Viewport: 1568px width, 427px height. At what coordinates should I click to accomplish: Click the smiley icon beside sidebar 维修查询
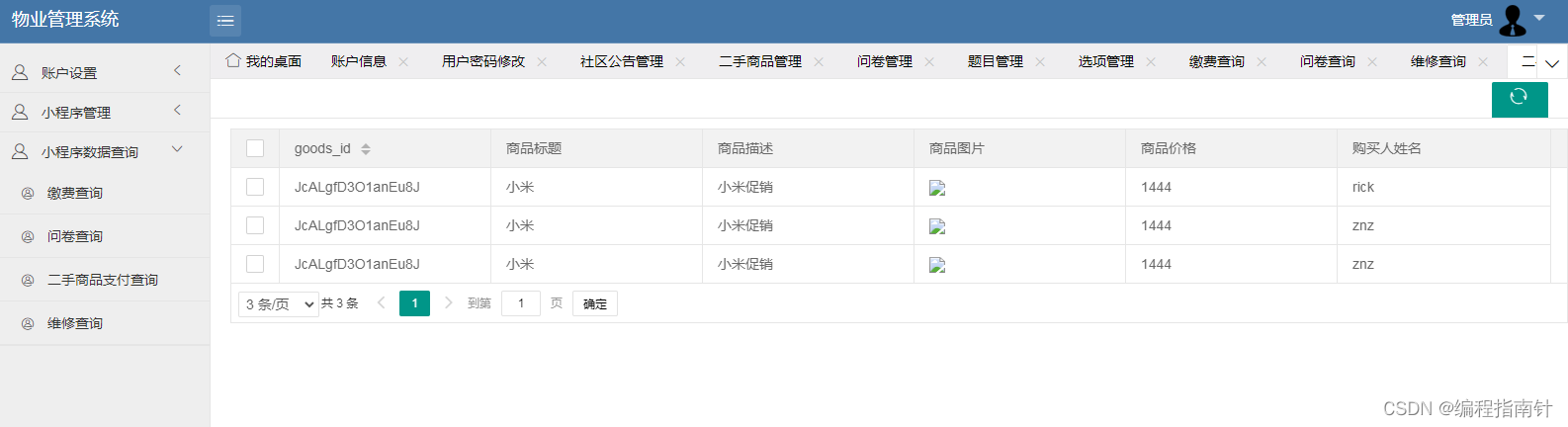(x=28, y=324)
